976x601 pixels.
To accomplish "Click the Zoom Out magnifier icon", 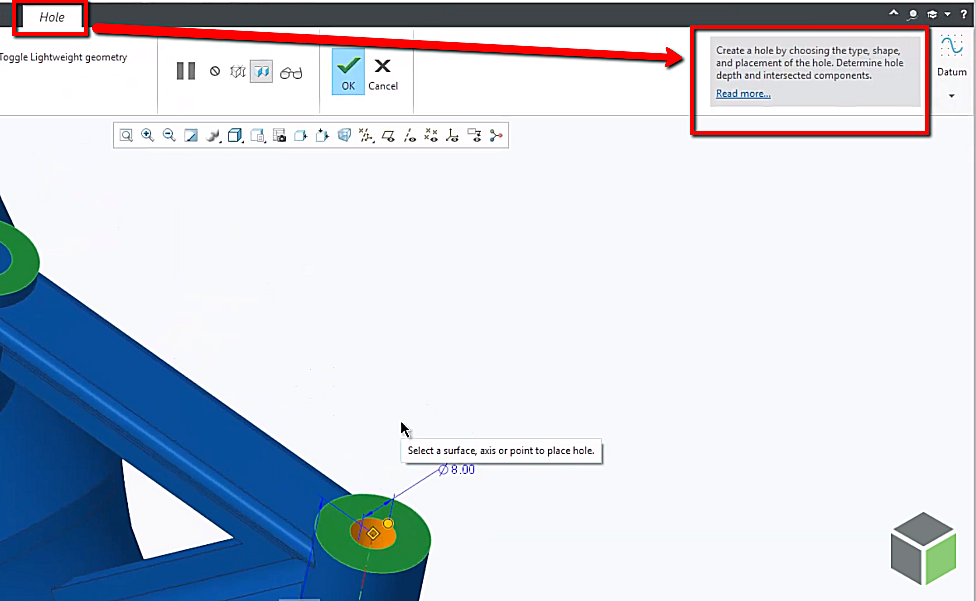I will (x=169, y=136).
